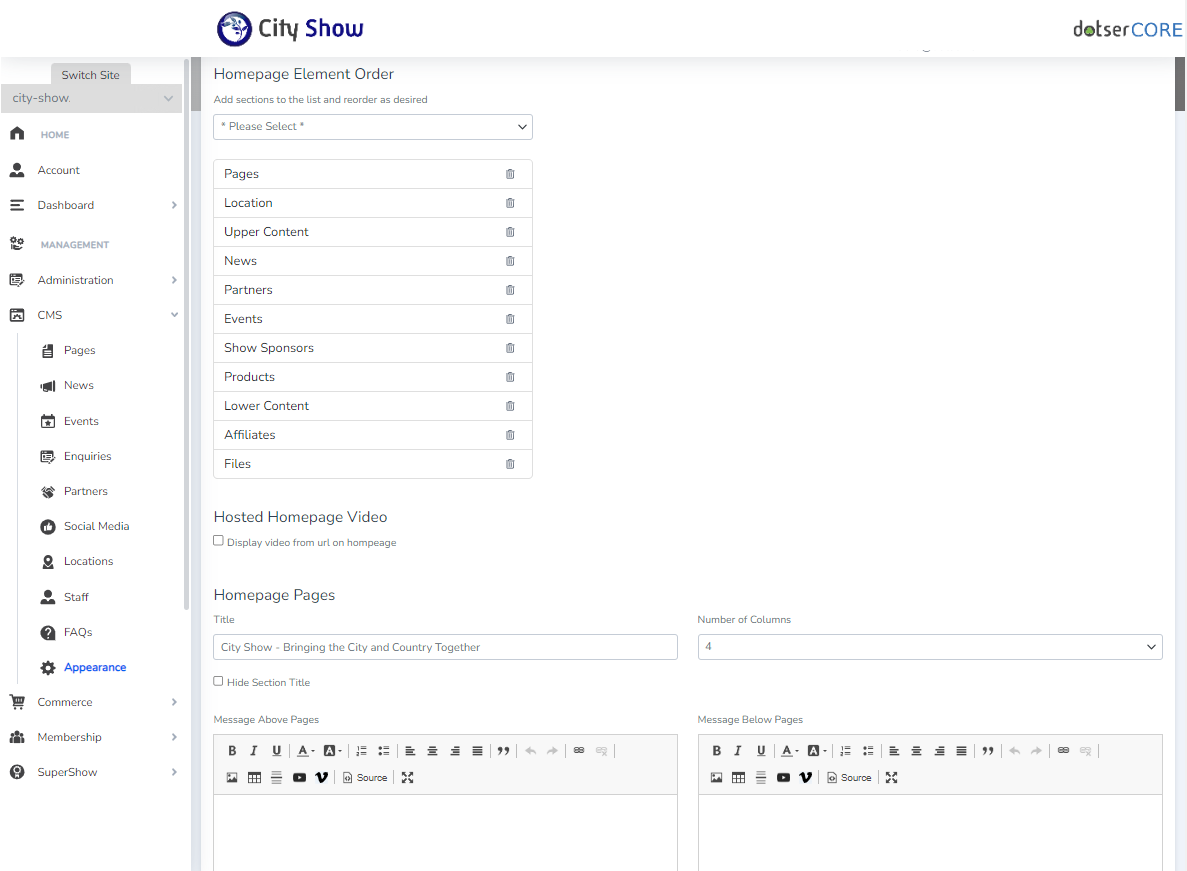The height and width of the screenshot is (871, 1187).
Task: Click the homepage pages Title input field
Action: [445, 647]
